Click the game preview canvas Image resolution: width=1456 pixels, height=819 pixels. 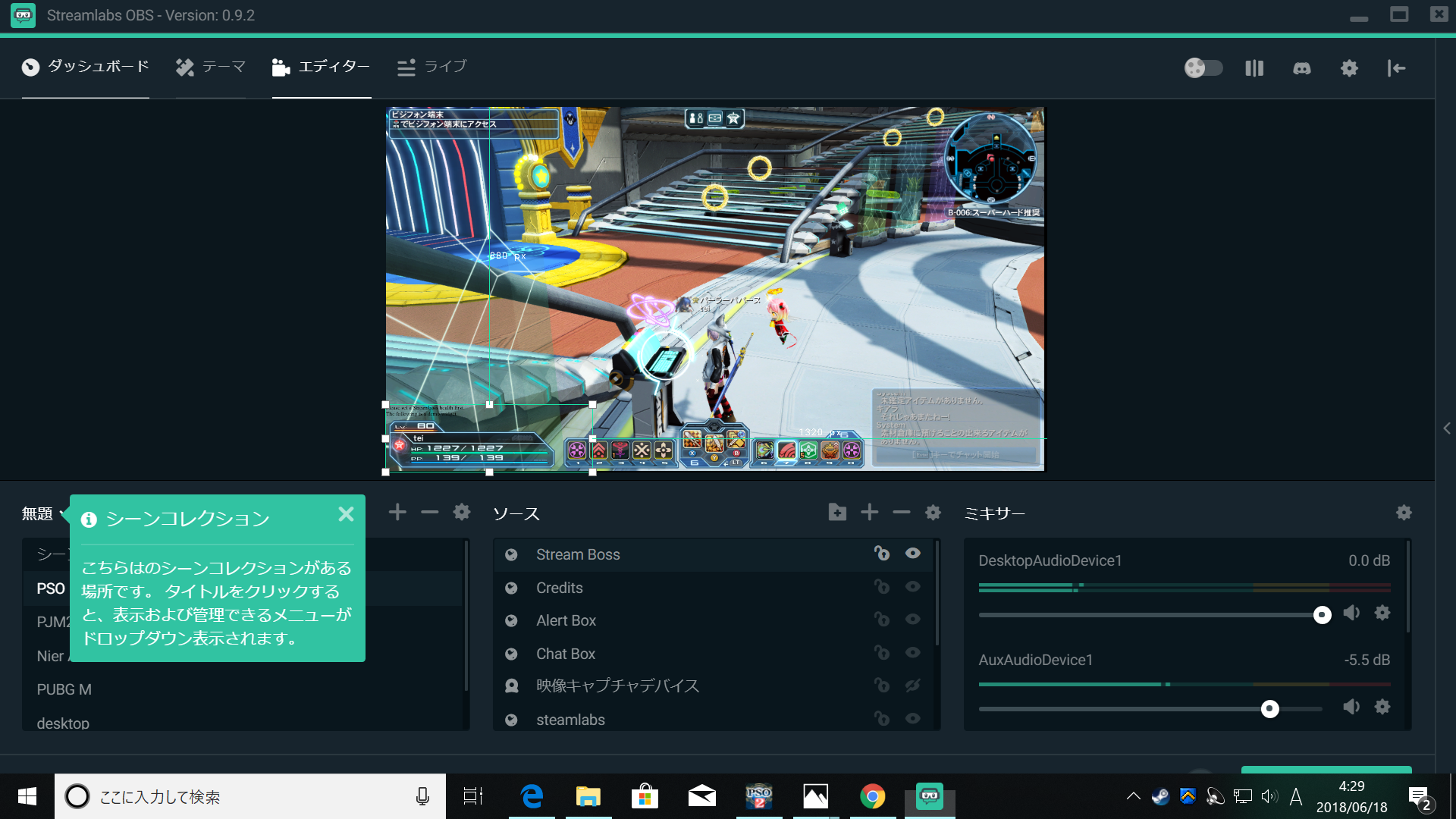[x=715, y=289]
